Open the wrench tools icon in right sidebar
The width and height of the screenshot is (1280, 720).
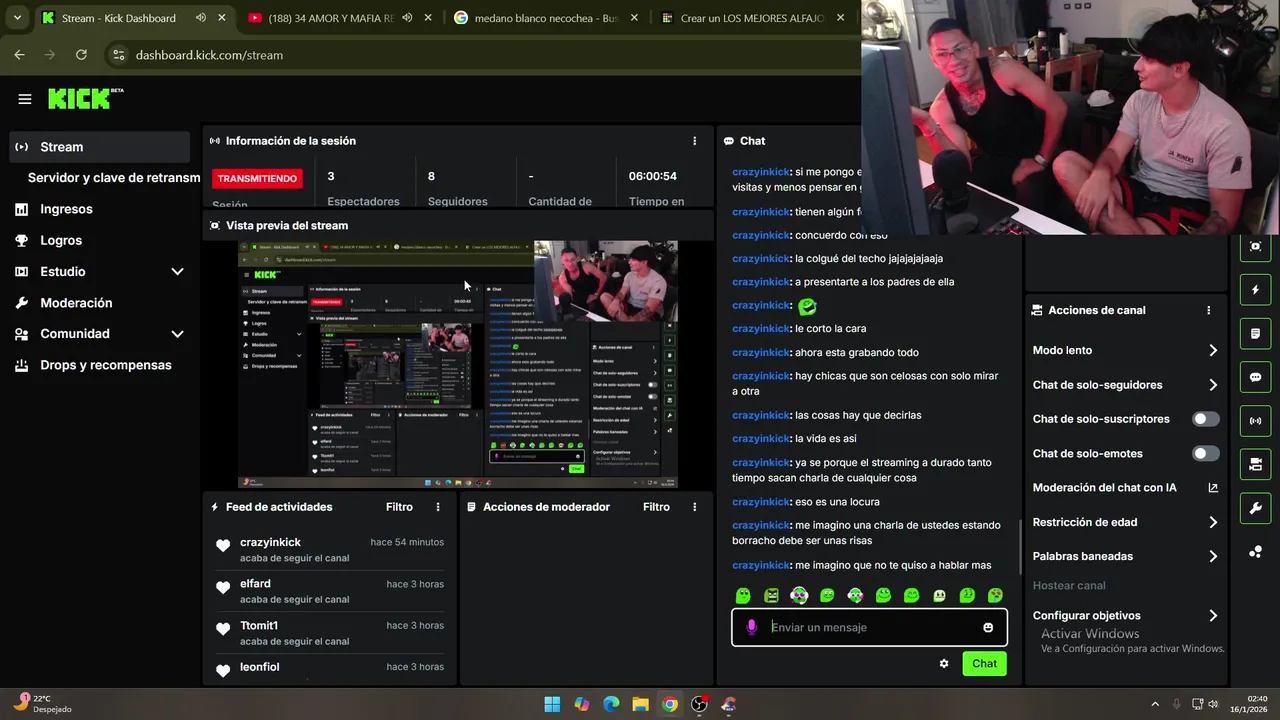1255,508
